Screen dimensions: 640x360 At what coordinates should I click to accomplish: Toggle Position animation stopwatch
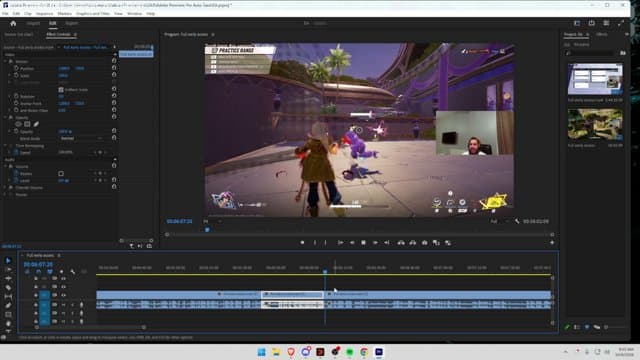16,68
